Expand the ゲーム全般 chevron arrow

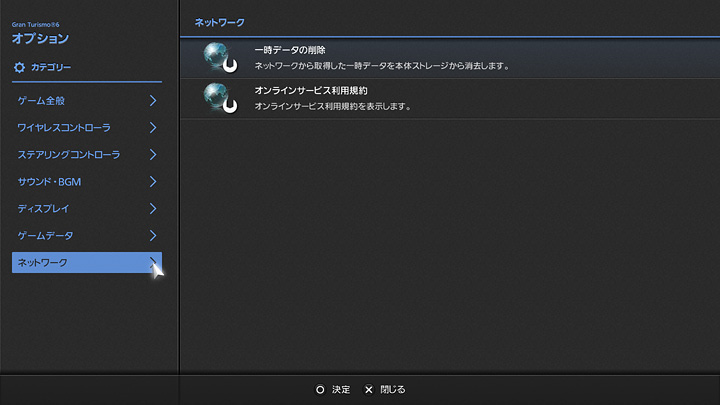click(x=153, y=101)
